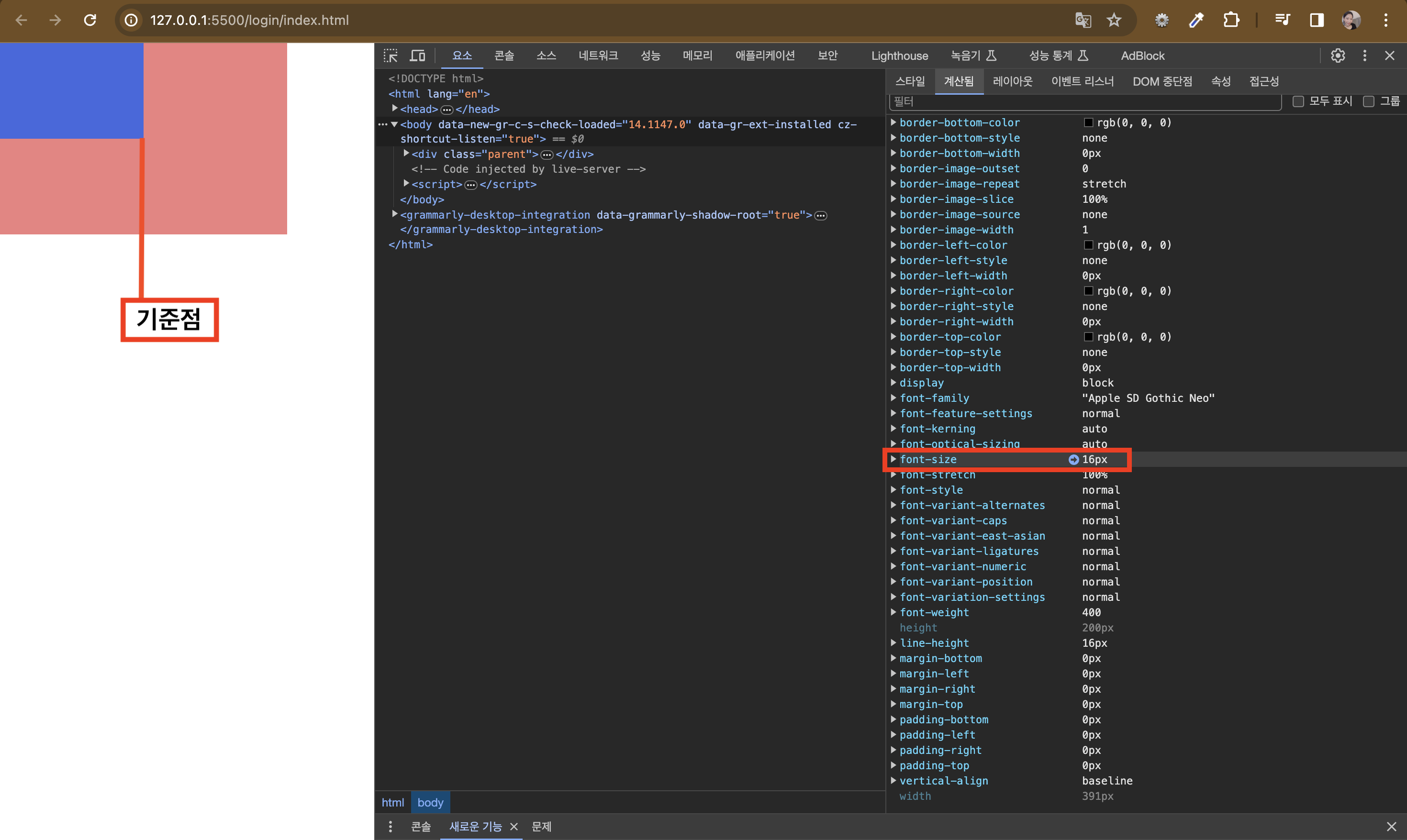Activate the inspect element picker icon
The image size is (1407, 840).
point(390,55)
